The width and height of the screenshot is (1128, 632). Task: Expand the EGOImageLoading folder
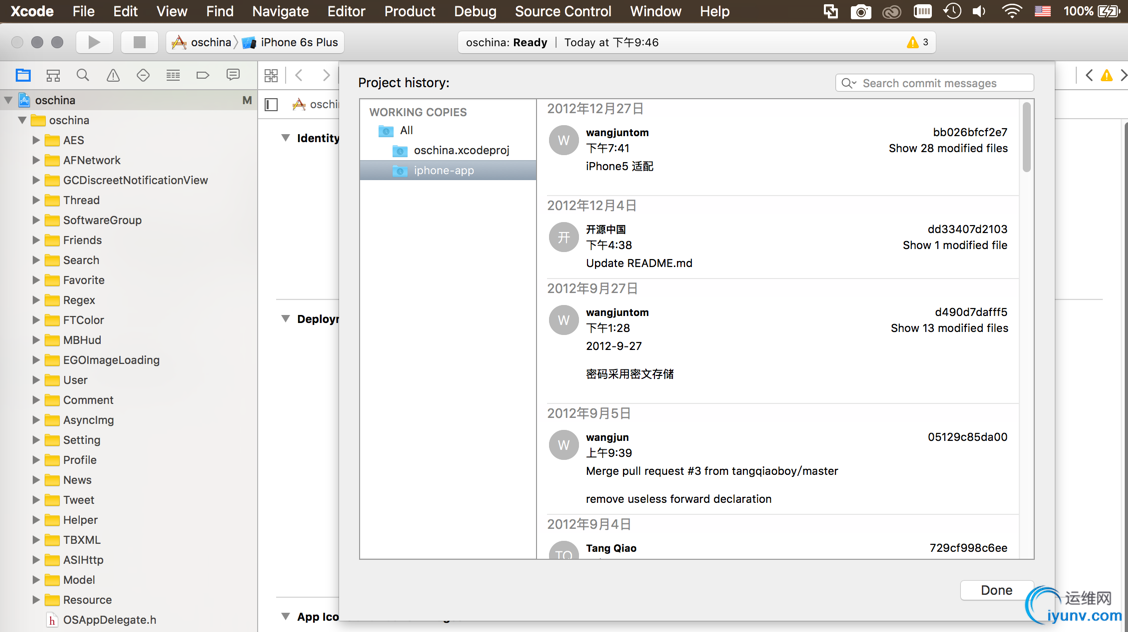pyautogui.click(x=35, y=360)
